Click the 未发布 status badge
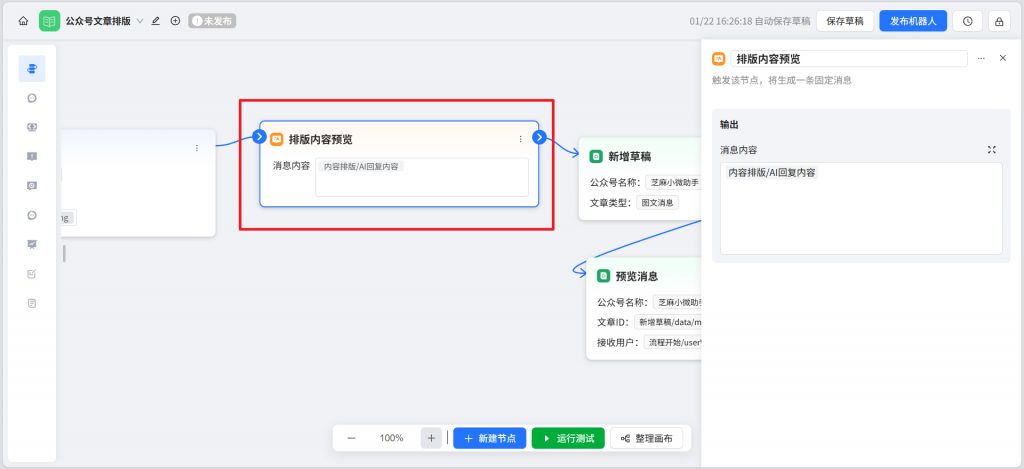Image resolution: width=1024 pixels, height=469 pixels. (x=212, y=21)
